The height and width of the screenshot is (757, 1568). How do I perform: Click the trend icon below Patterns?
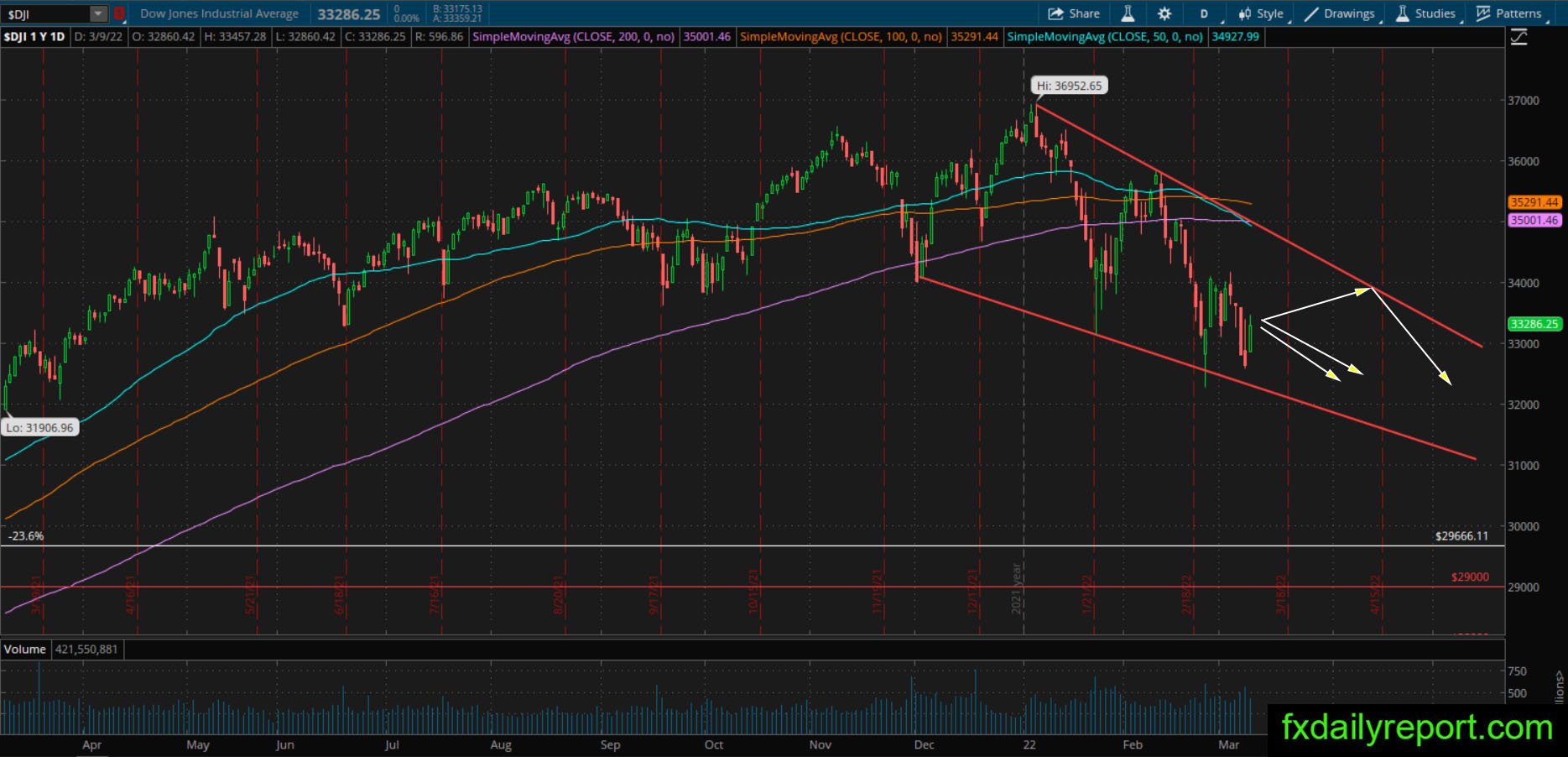(x=1519, y=37)
